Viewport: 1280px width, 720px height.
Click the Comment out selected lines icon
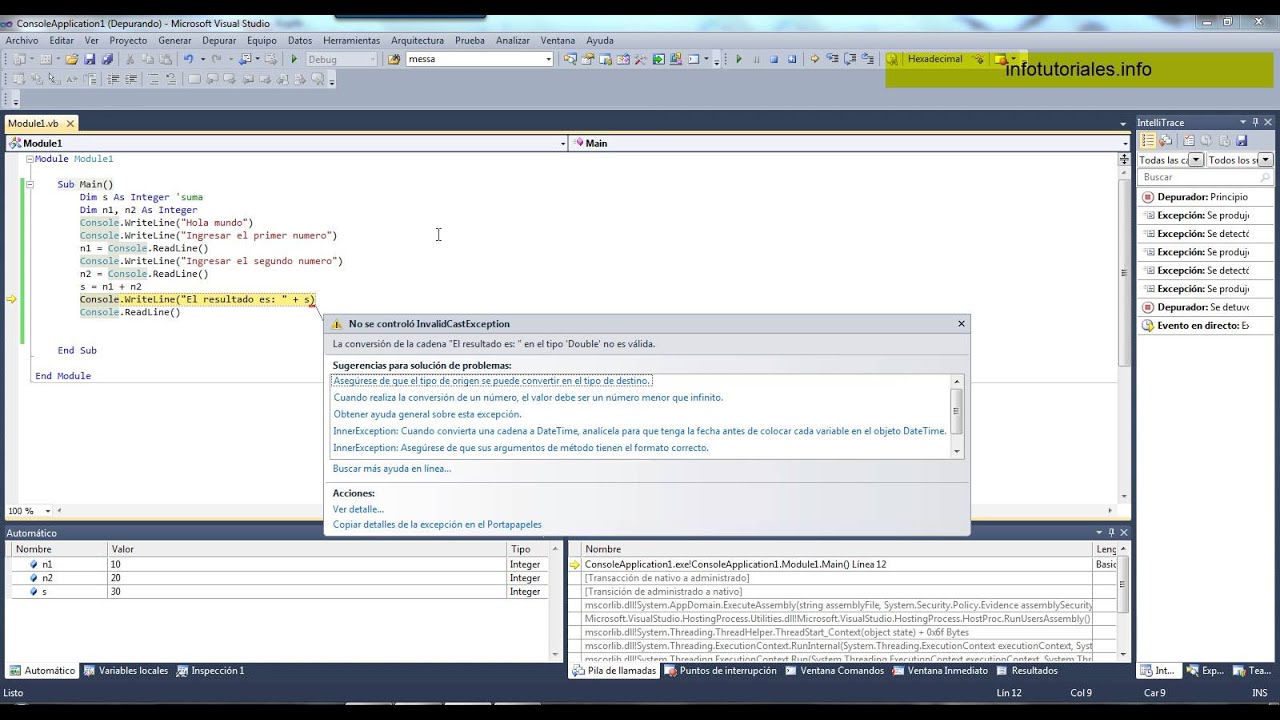click(152, 79)
